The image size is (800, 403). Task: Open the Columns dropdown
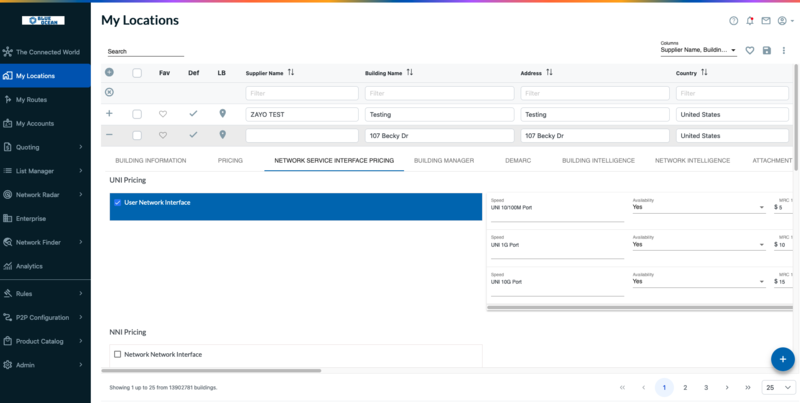click(698, 50)
